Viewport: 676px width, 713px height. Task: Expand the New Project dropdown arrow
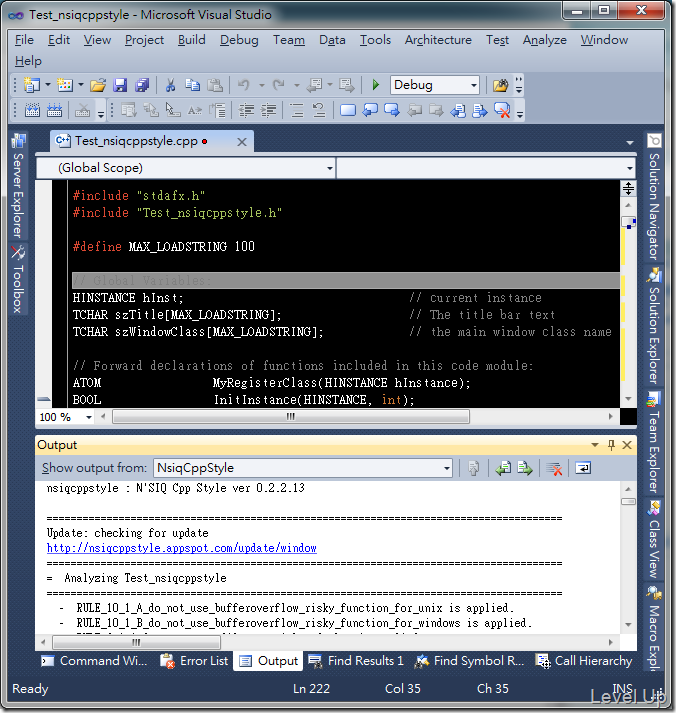48,85
